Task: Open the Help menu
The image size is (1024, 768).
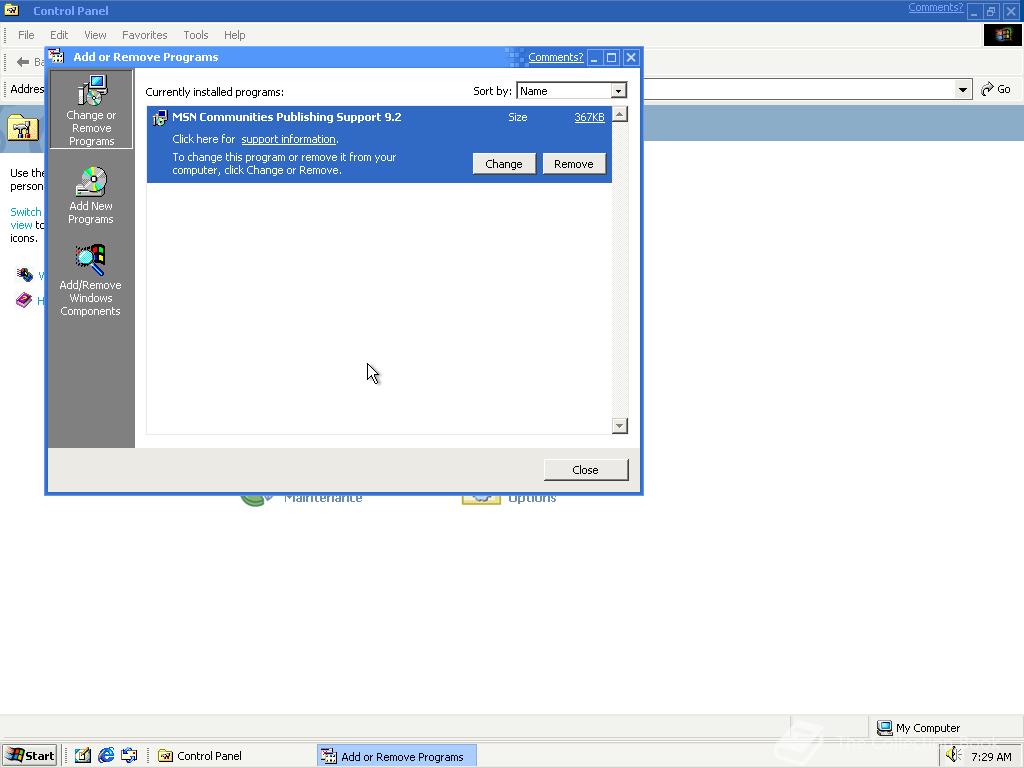Action: click(234, 35)
